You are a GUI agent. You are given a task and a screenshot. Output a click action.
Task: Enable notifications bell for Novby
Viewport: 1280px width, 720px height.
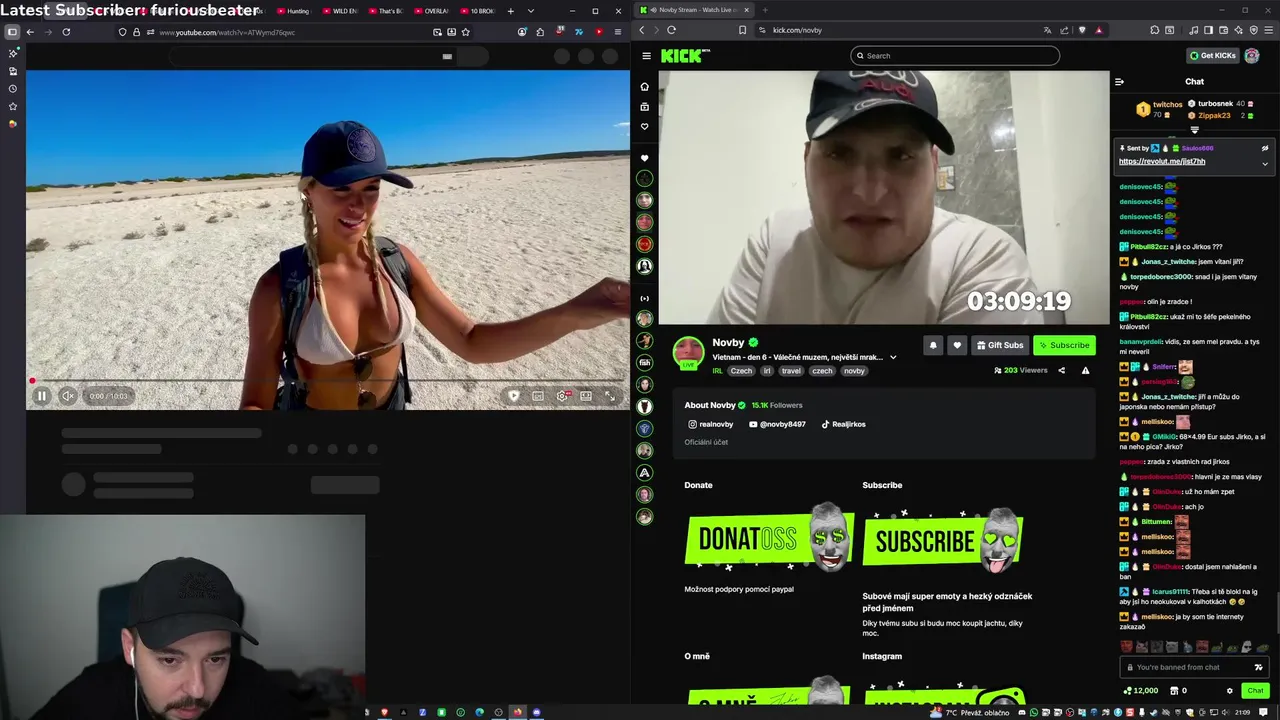pyautogui.click(x=933, y=345)
